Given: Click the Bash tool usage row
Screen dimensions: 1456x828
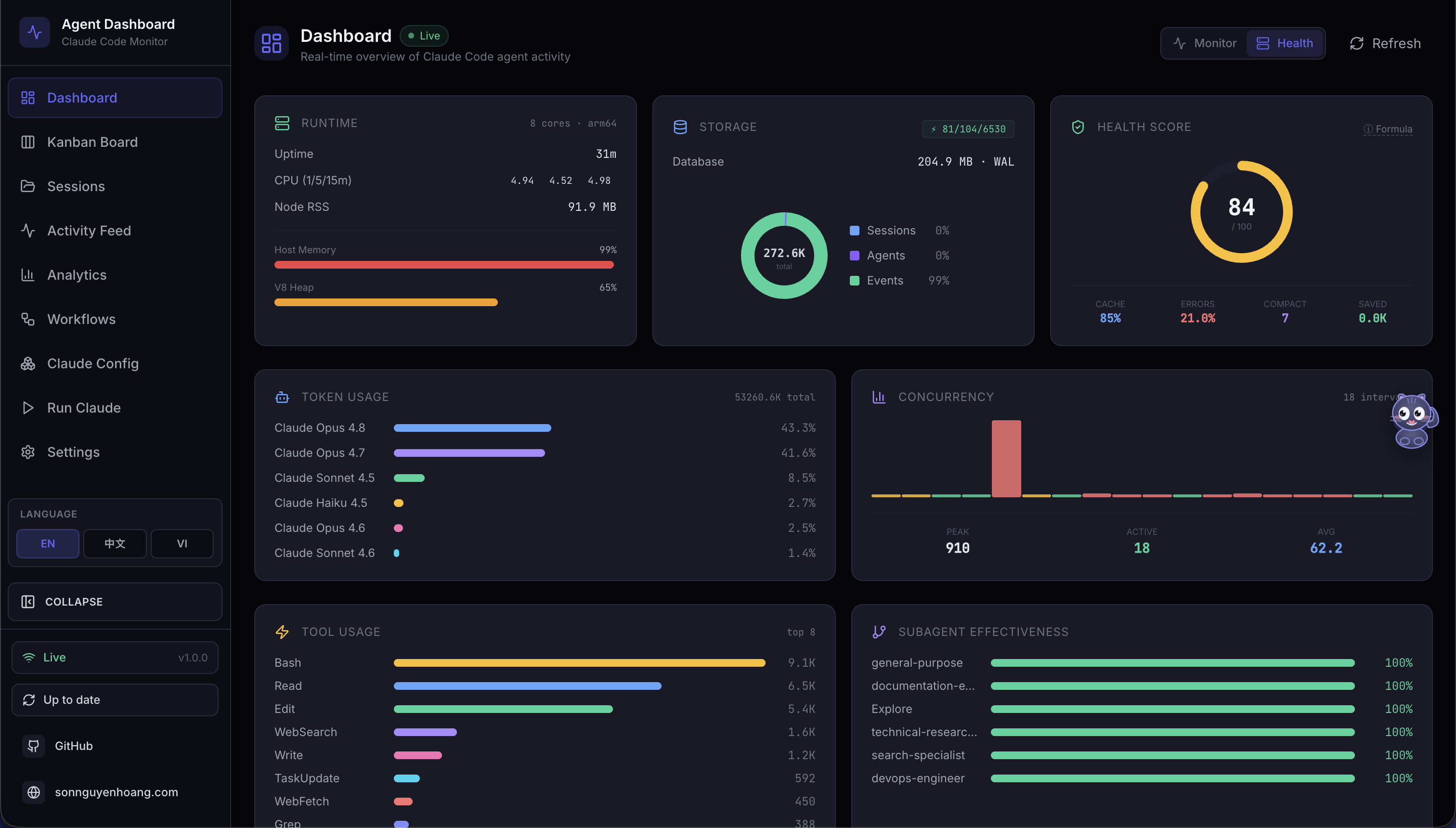Looking at the screenshot, I should click(x=544, y=663).
